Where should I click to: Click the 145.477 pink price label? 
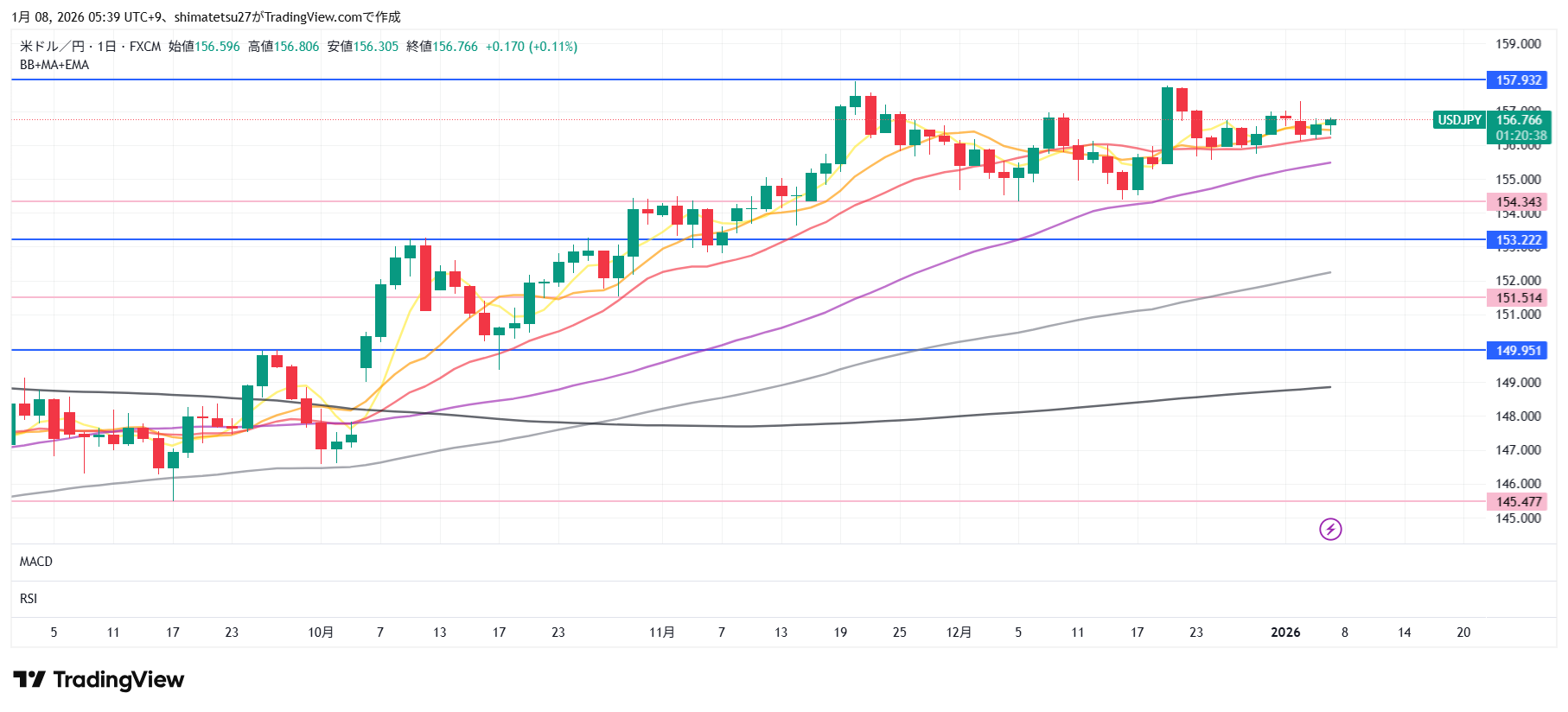click(x=1518, y=502)
